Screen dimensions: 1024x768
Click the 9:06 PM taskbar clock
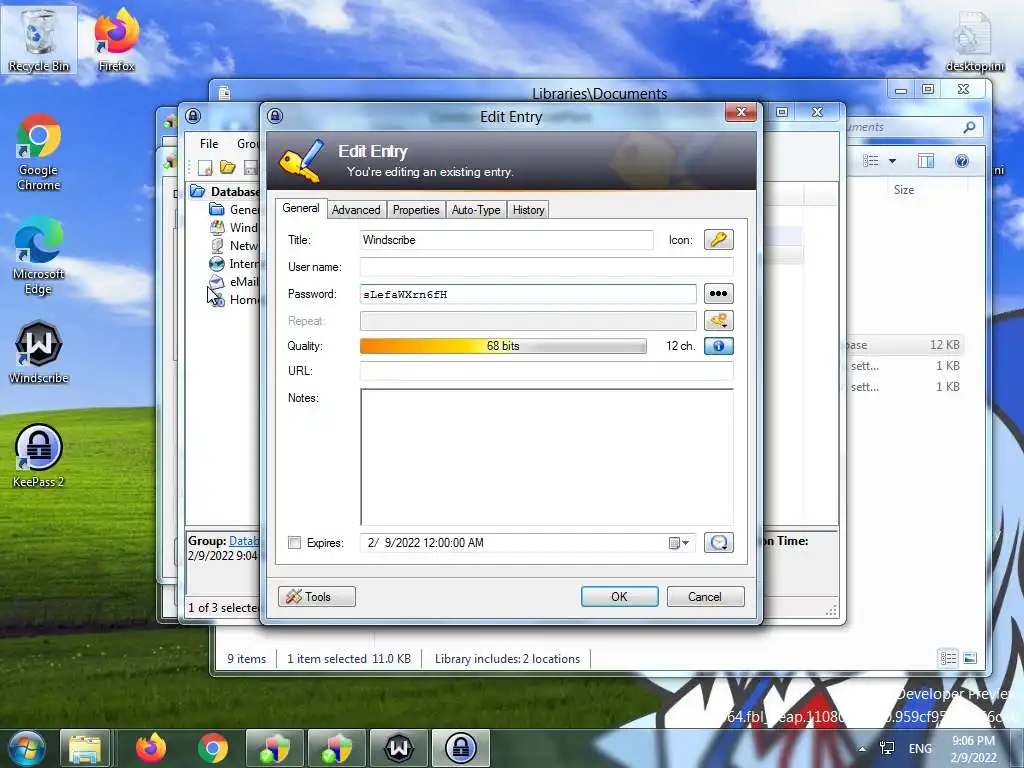coord(973,748)
